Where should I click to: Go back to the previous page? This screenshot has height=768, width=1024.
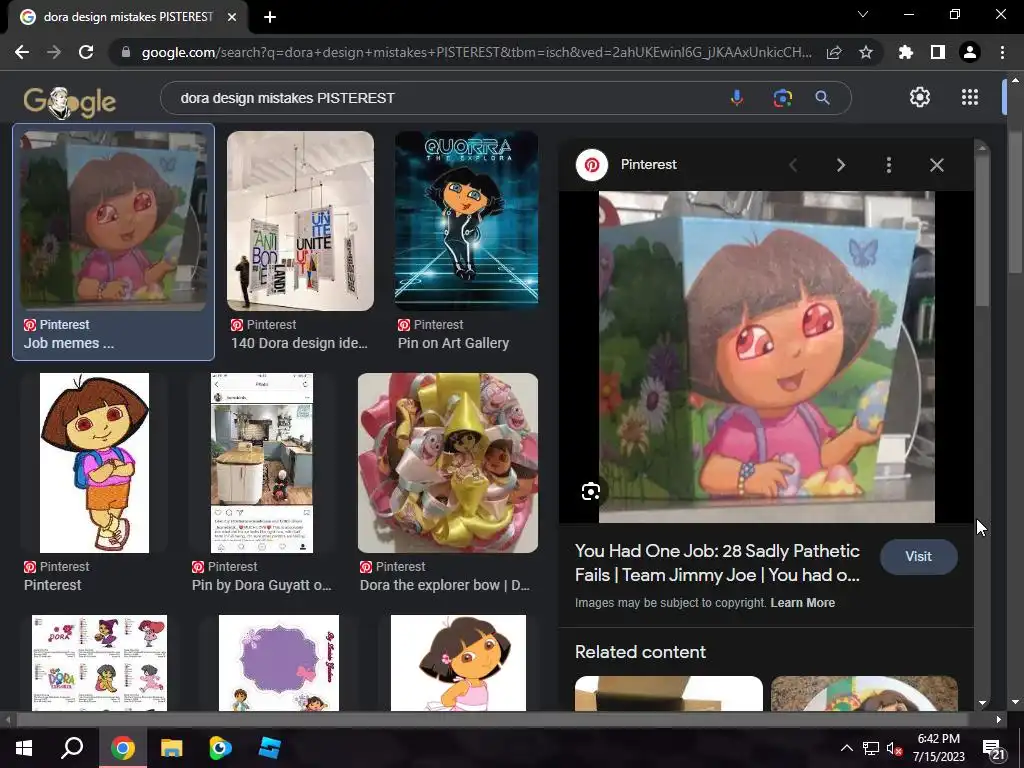(22, 52)
